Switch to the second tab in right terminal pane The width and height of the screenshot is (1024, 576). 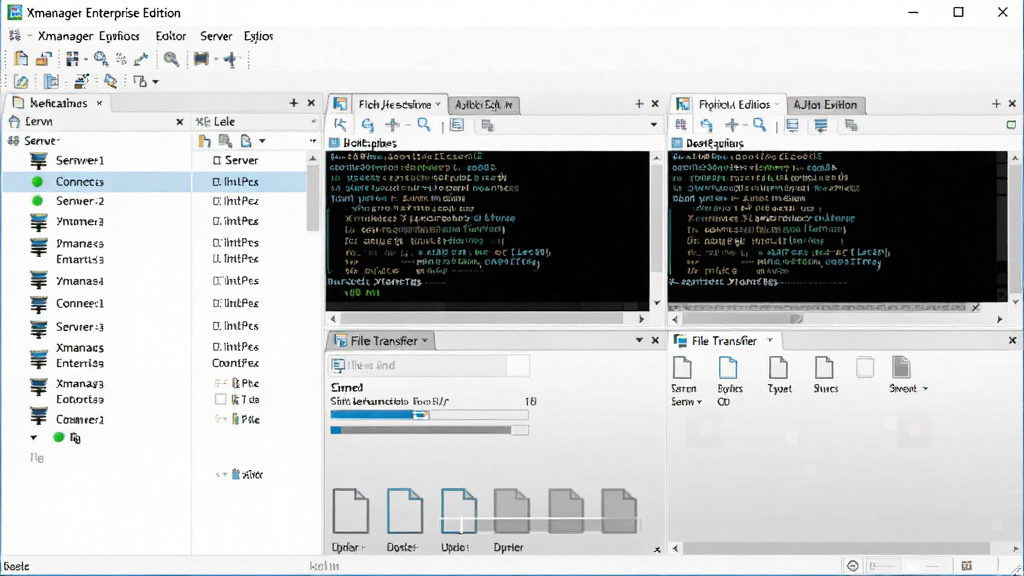825,104
